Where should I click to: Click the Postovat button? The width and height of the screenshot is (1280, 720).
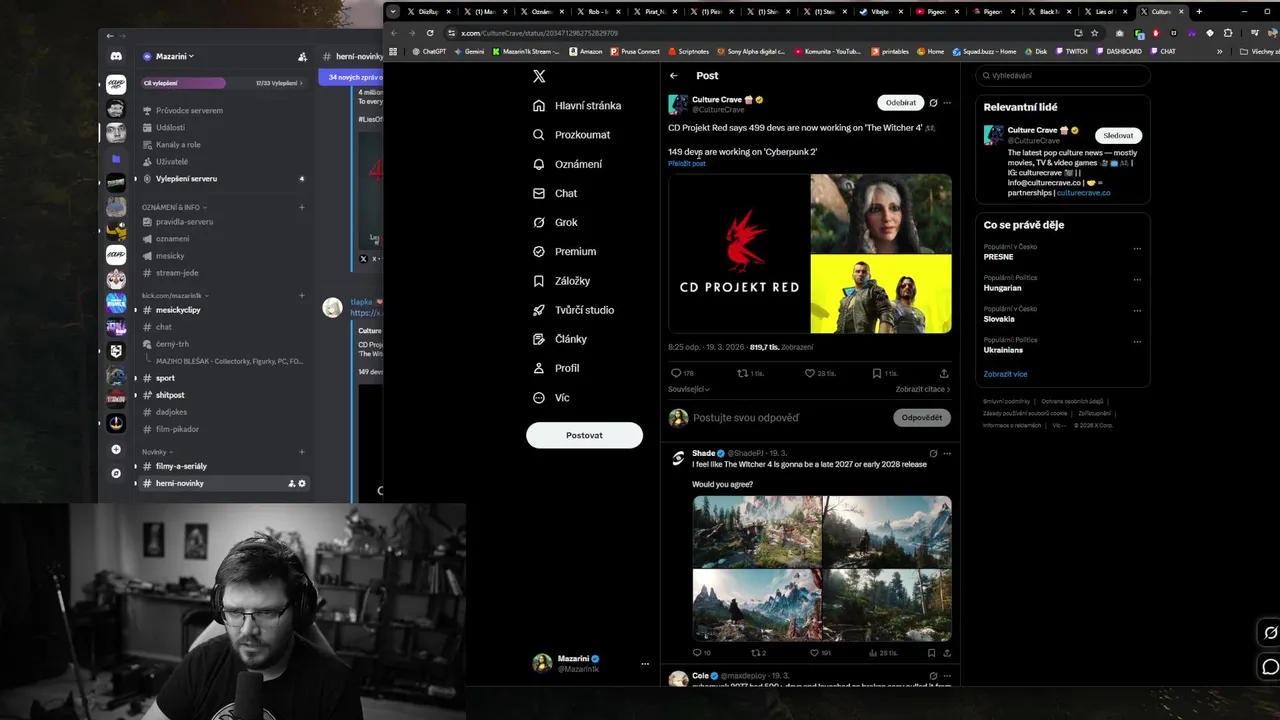tap(584, 435)
